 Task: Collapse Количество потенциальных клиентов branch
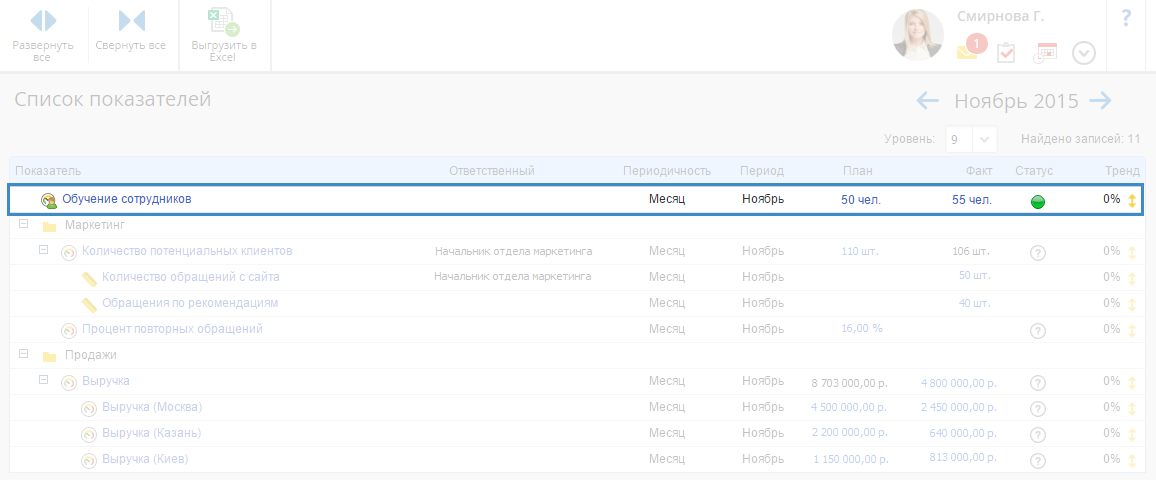[x=43, y=250]
